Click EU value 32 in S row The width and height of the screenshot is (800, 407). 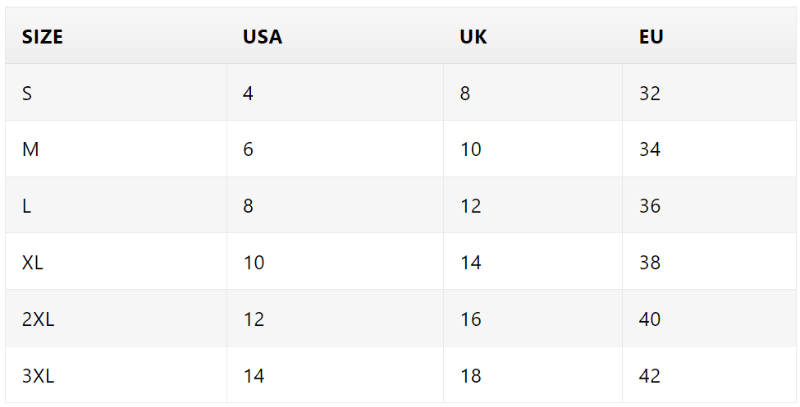pyautogui.click(x=650, y=93)
